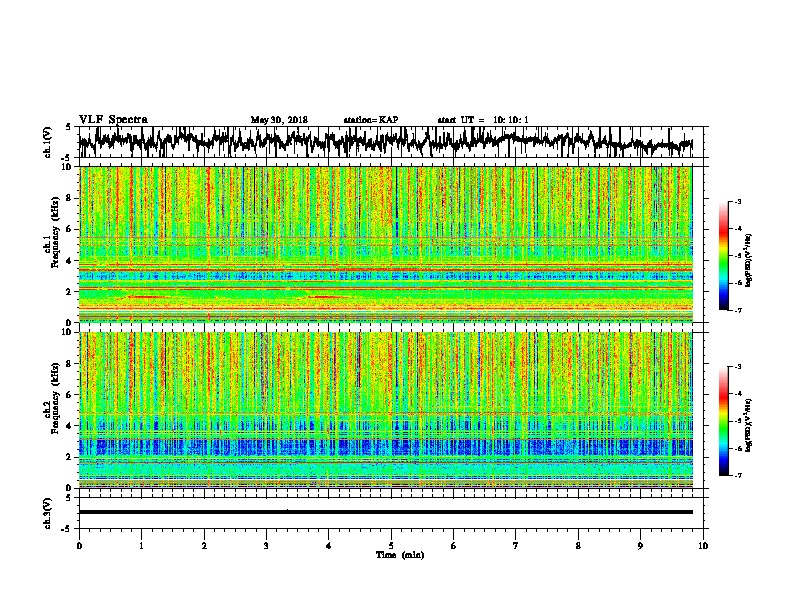Click the "10" tick on the time axis
The width and height of the screenshot is (792, 612).
point(703,546)
